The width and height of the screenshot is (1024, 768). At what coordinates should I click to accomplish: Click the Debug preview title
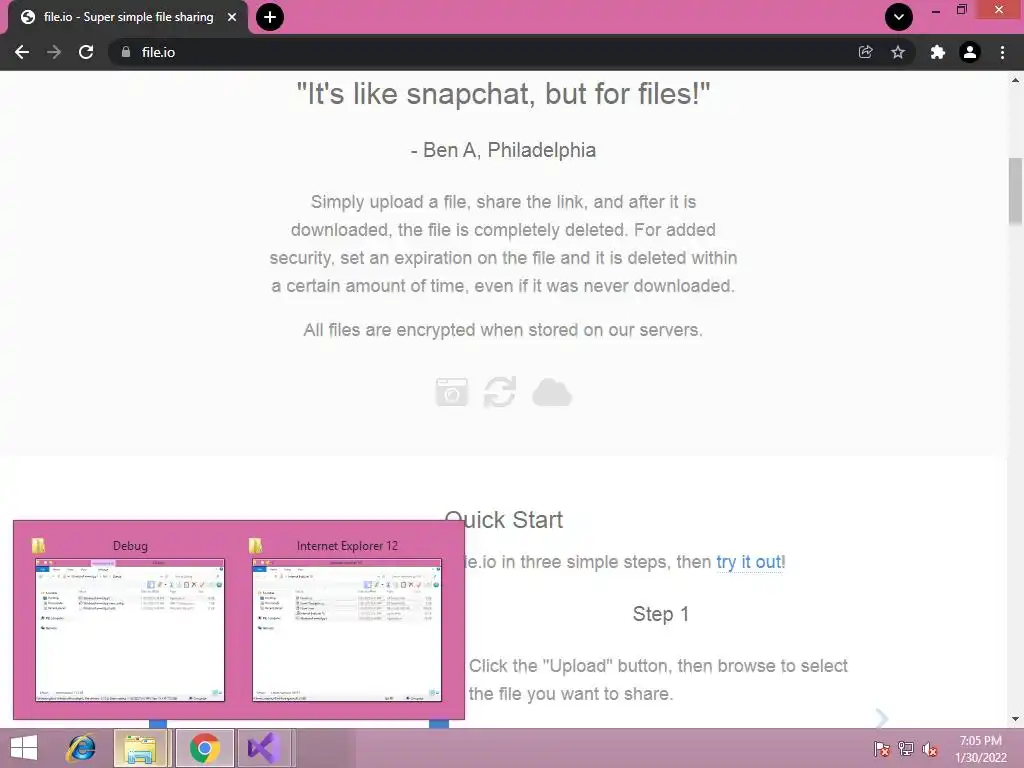130,545
